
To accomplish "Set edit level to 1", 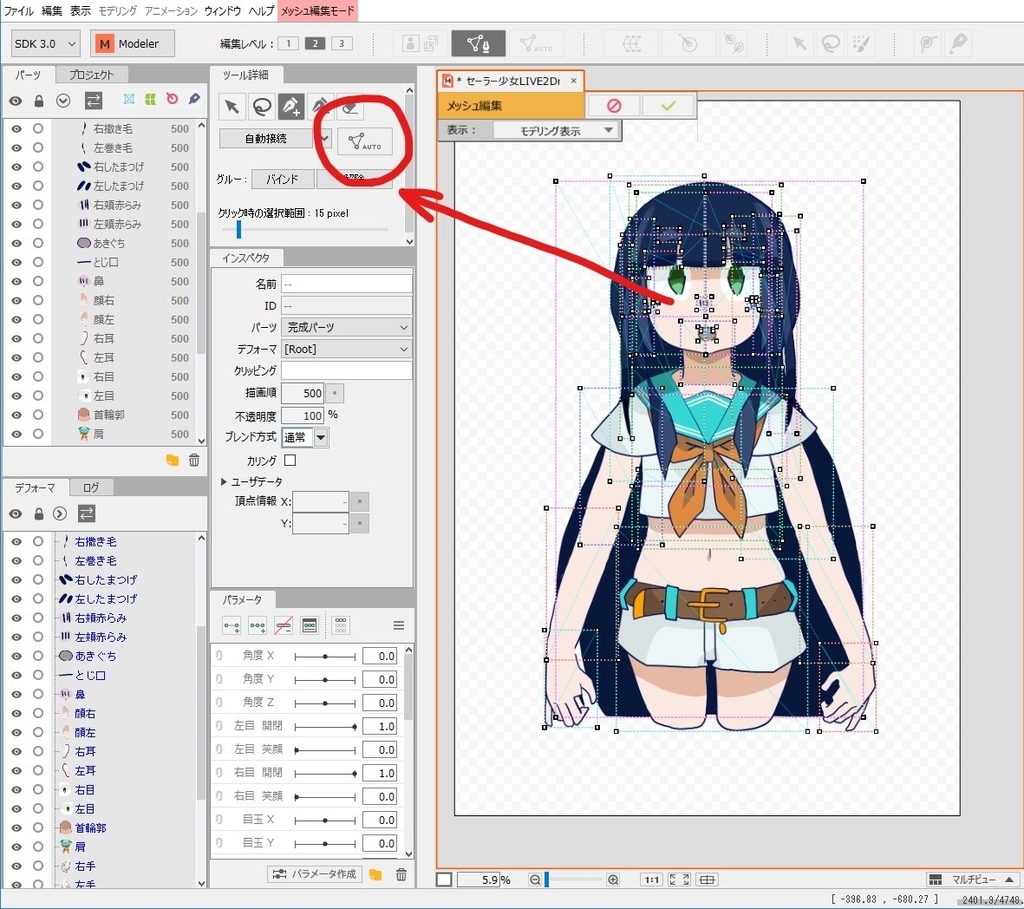I will pyautogui.click(x=288, y=44).
